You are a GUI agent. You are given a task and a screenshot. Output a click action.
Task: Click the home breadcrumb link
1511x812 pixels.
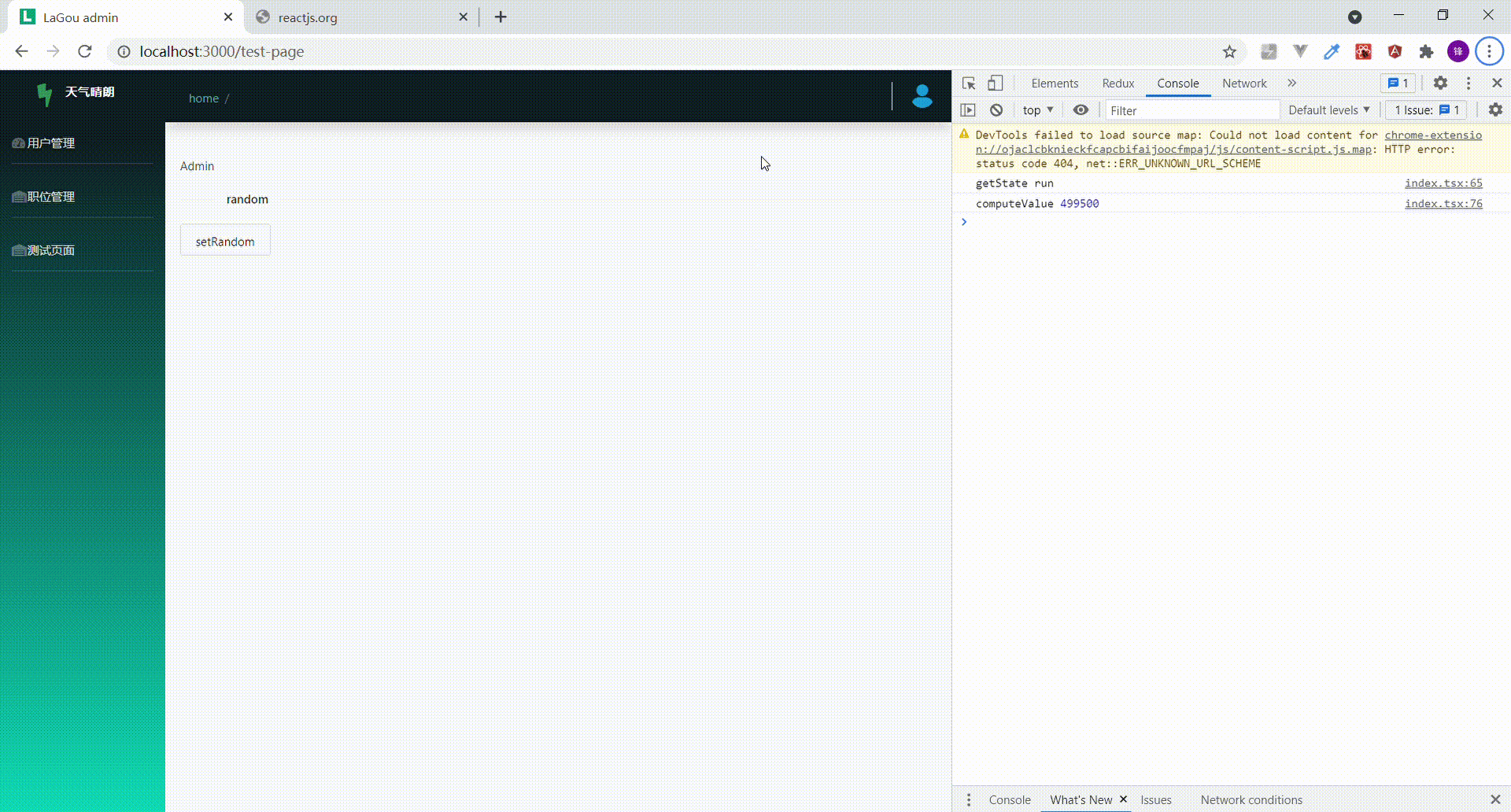[x=204, y=98]
